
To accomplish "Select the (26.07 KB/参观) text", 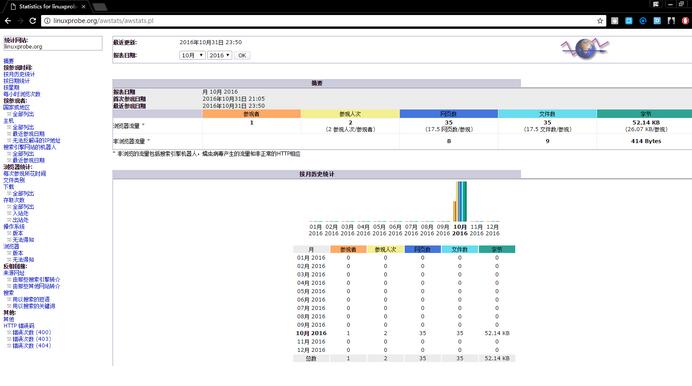I will coord(646,129).
